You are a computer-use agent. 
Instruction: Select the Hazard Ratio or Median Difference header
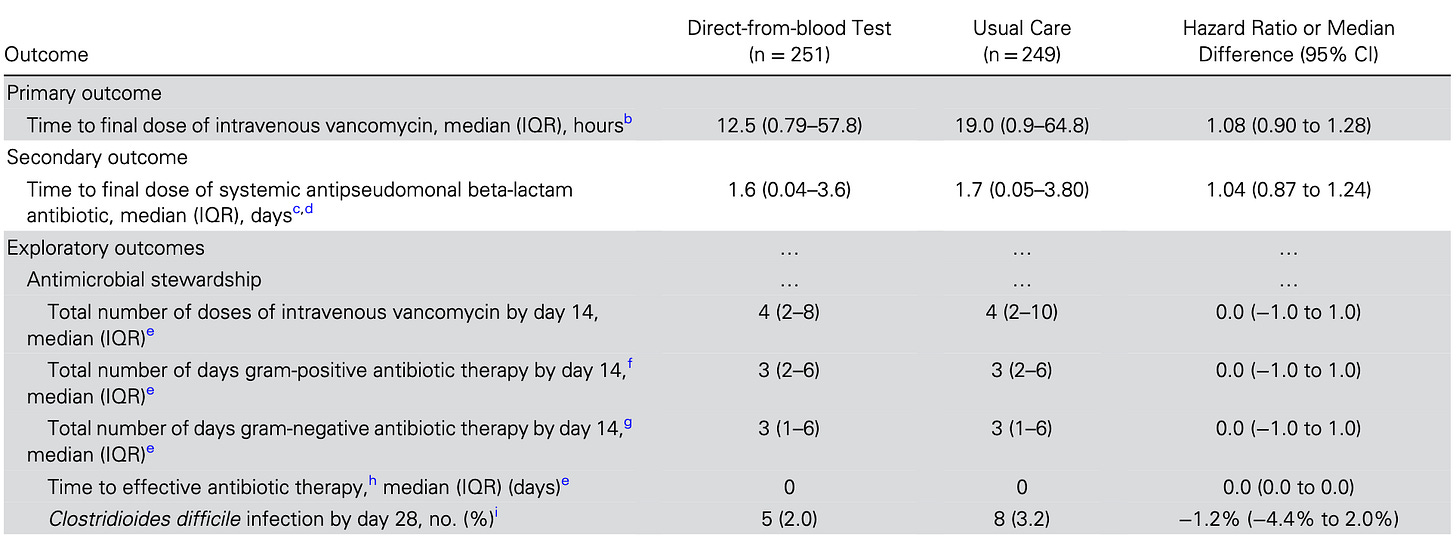(x=1288, y=41)
